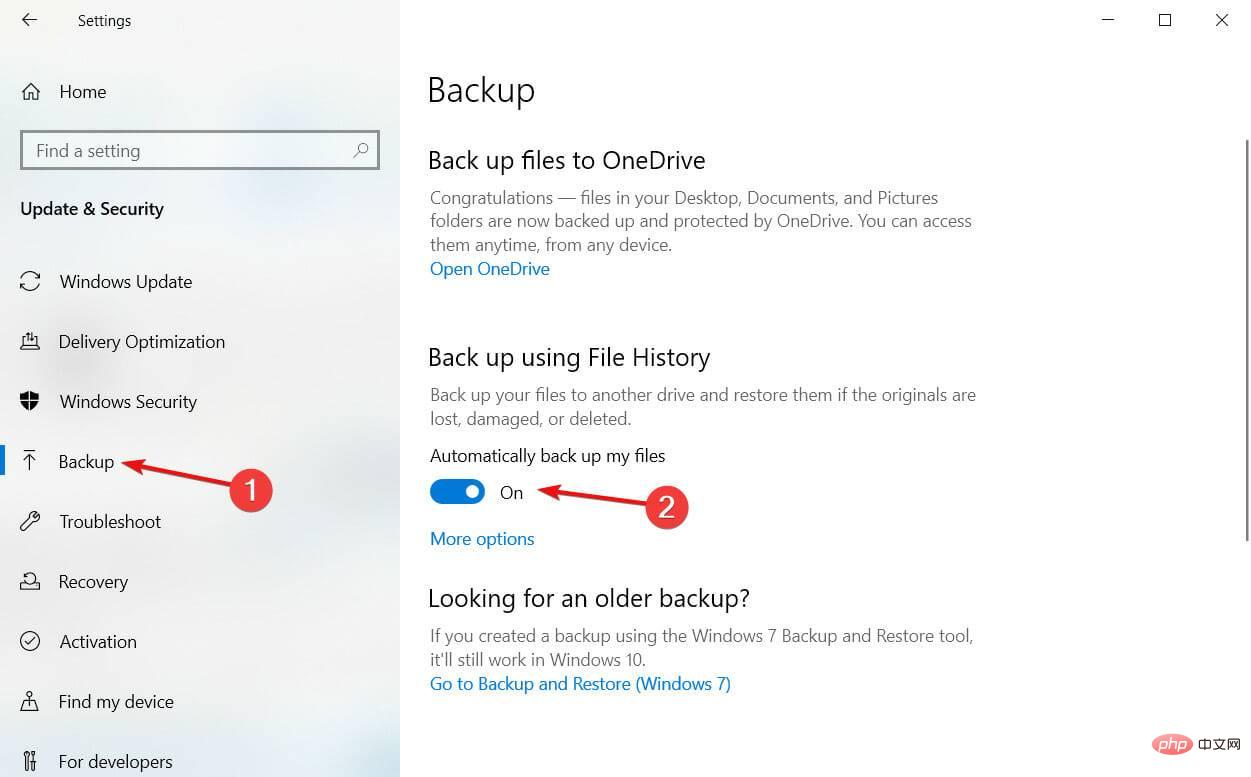This screenshot has width=1251, height=777.
Task: Select the Backup section icon
Action: coord(29,461)
